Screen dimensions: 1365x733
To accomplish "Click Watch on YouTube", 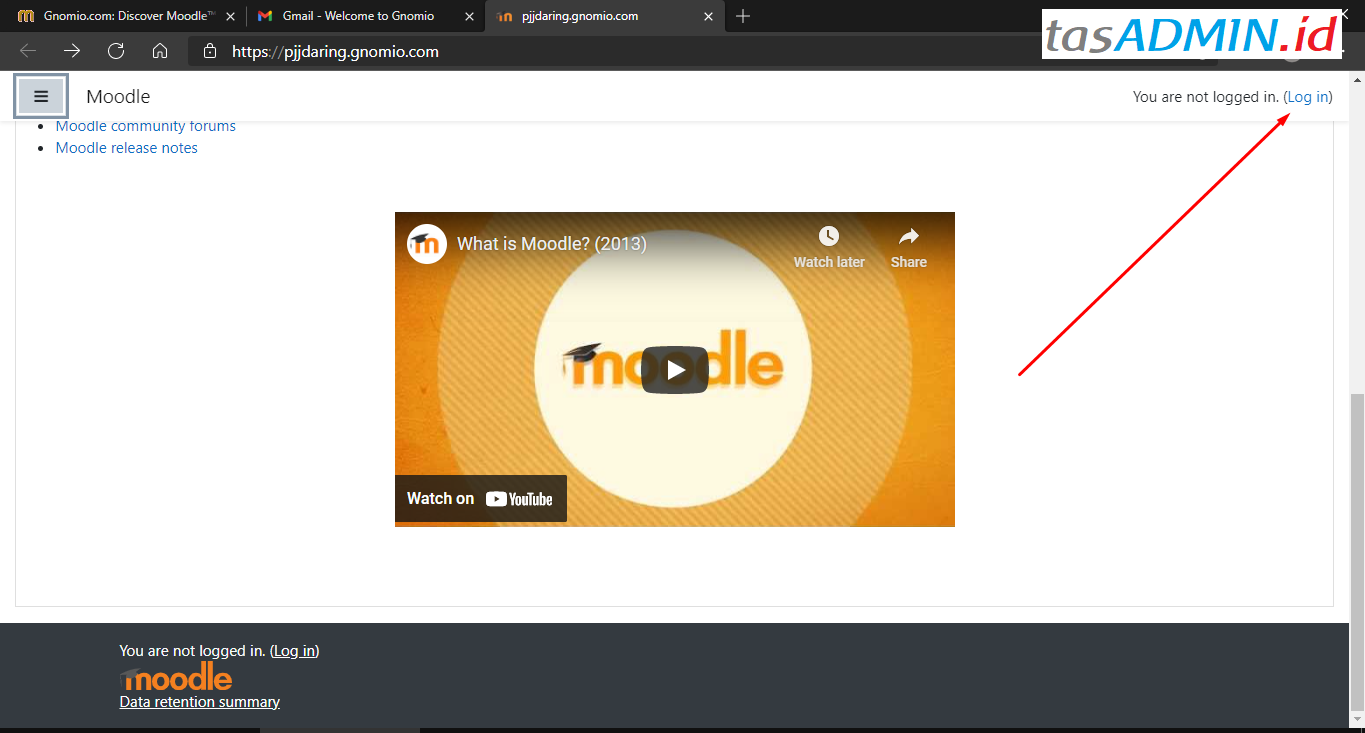I will click(x=480, y=498).
